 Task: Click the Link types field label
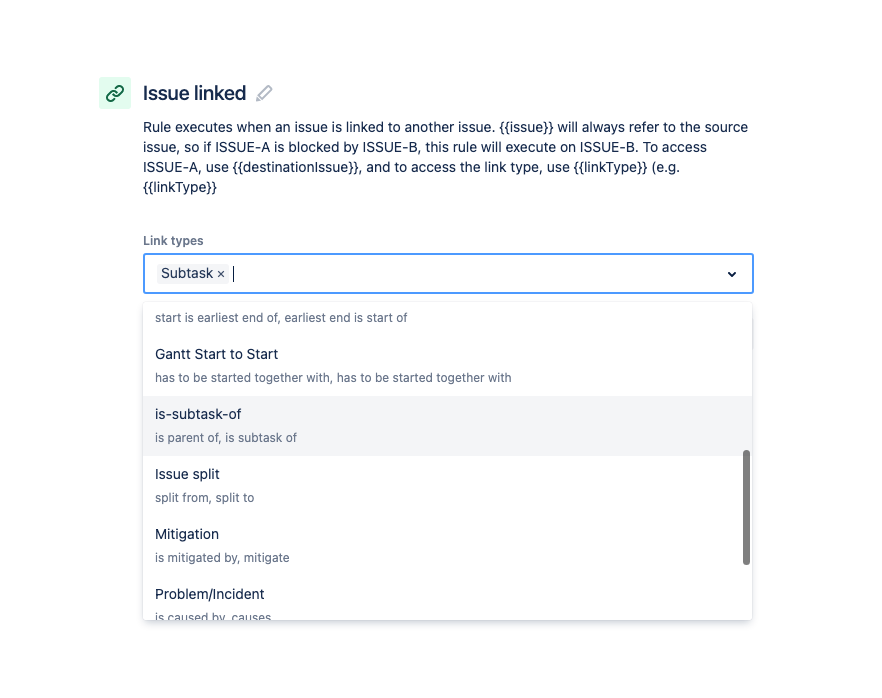tap(173, 241)
